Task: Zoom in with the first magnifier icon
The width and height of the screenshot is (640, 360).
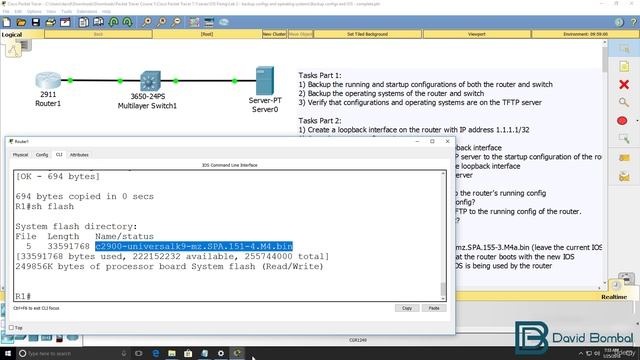Action: (147, 22)
